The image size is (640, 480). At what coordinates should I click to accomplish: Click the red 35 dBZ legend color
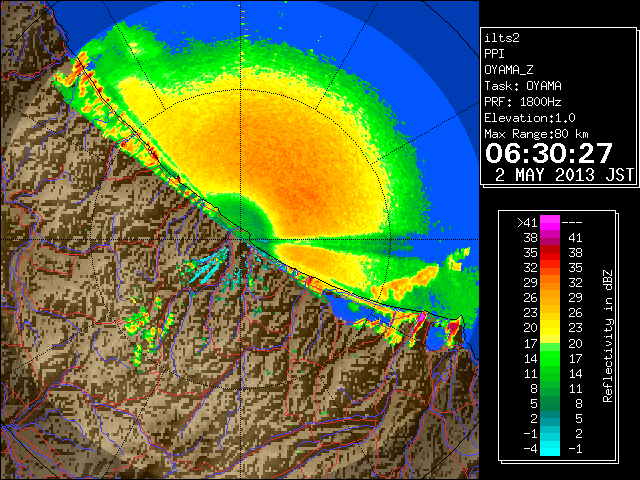coord(550,253)
